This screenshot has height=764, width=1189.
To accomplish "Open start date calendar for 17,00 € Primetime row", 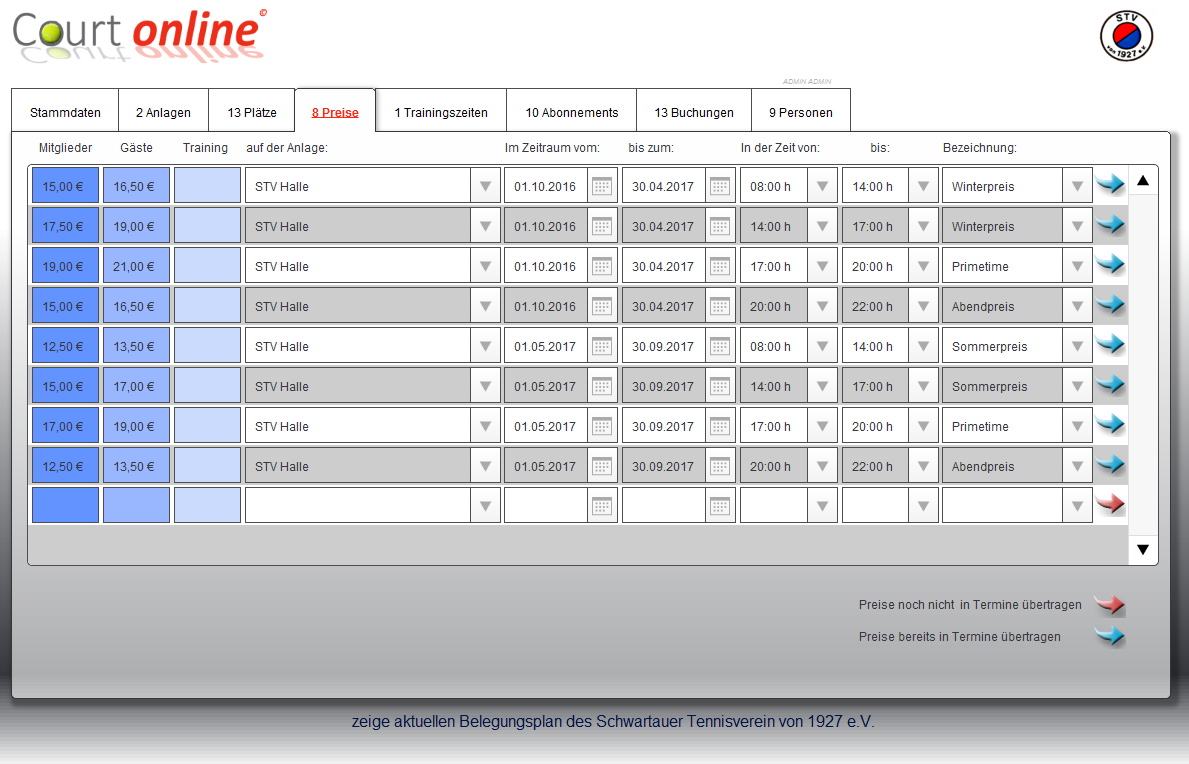I will point(602,427).
